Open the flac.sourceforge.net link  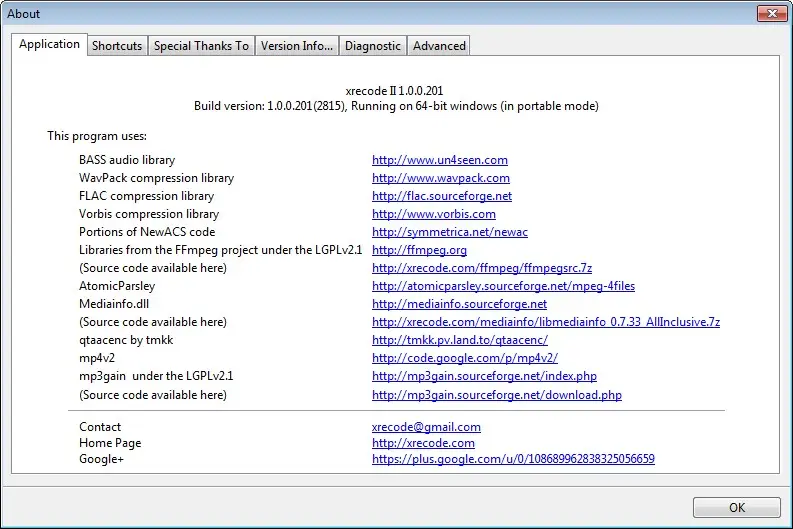[x=442, y=196]
